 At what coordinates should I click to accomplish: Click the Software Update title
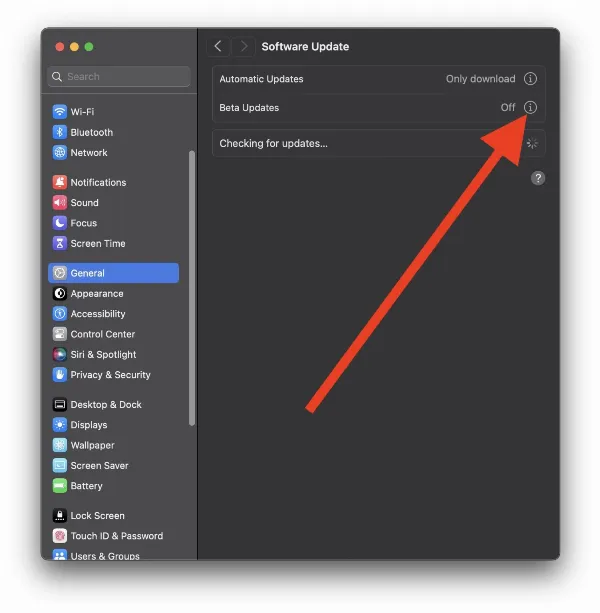point(305,47)
